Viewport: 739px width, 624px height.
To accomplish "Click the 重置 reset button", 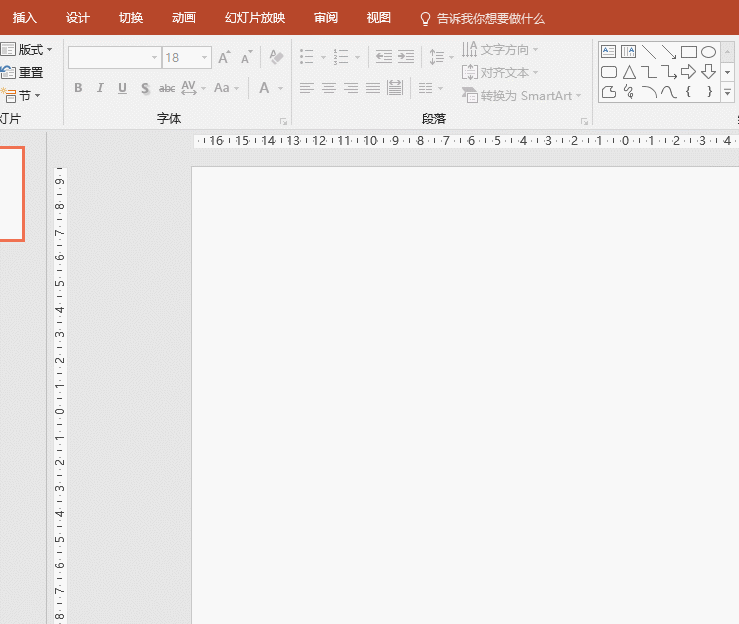I will [22, 73].
